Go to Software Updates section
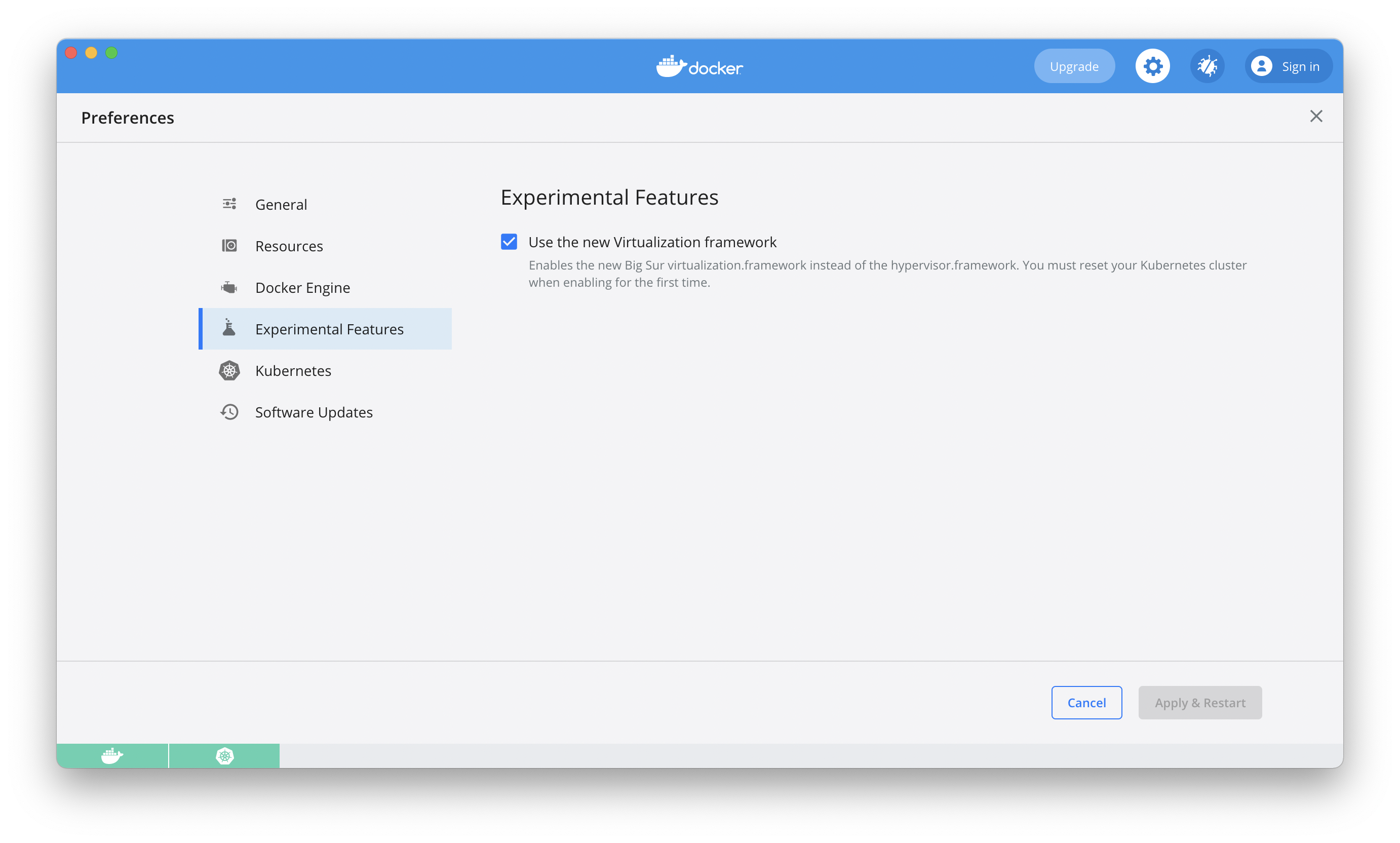Viewport: 1400px width, 843px height. coord(314,412)
